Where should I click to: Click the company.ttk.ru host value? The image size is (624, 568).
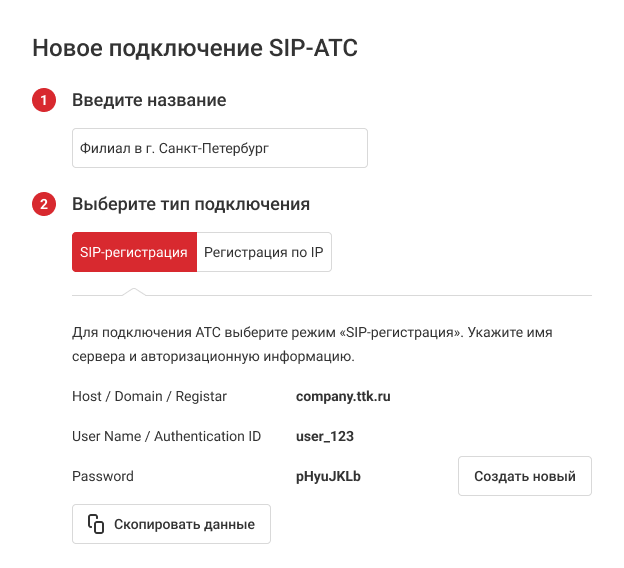pyautogui.click(x=343, y=397)
